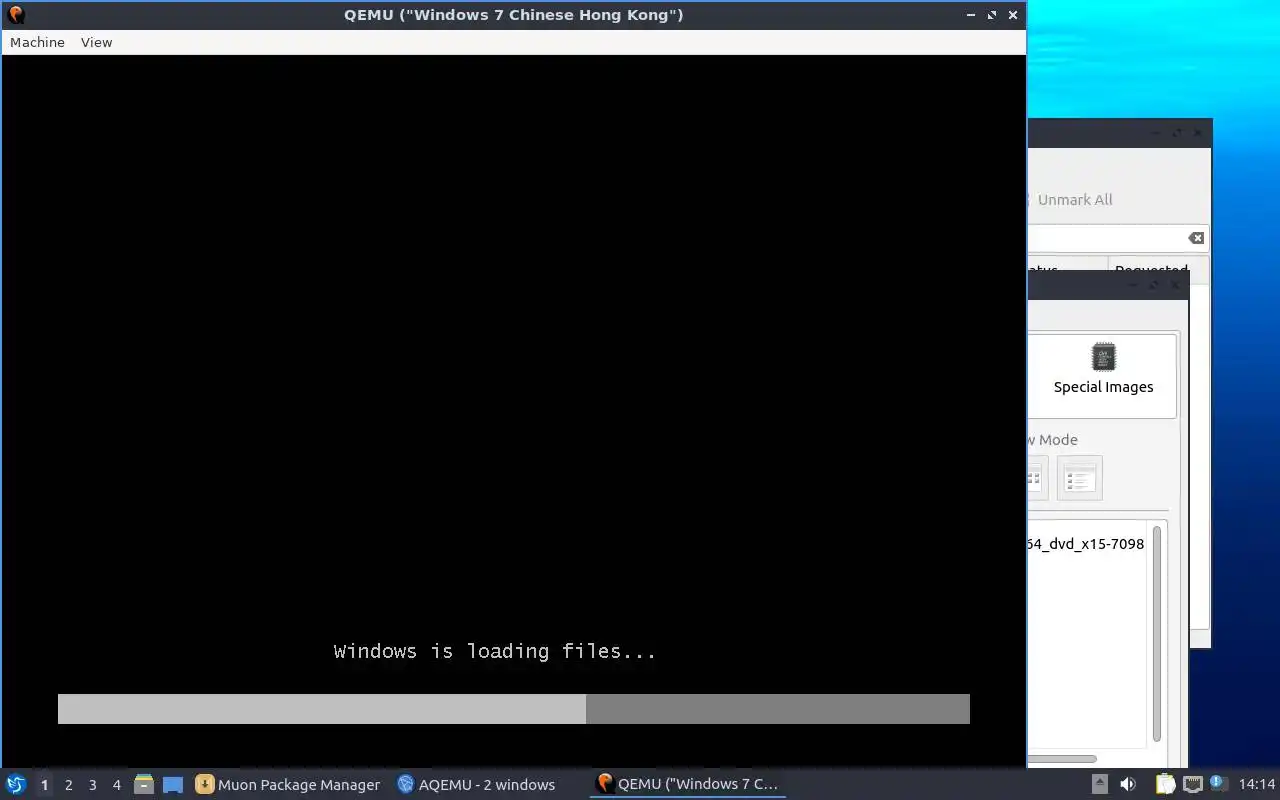Expand the hidden system tray icons
1280x800 pixels.
point(1099,785)
